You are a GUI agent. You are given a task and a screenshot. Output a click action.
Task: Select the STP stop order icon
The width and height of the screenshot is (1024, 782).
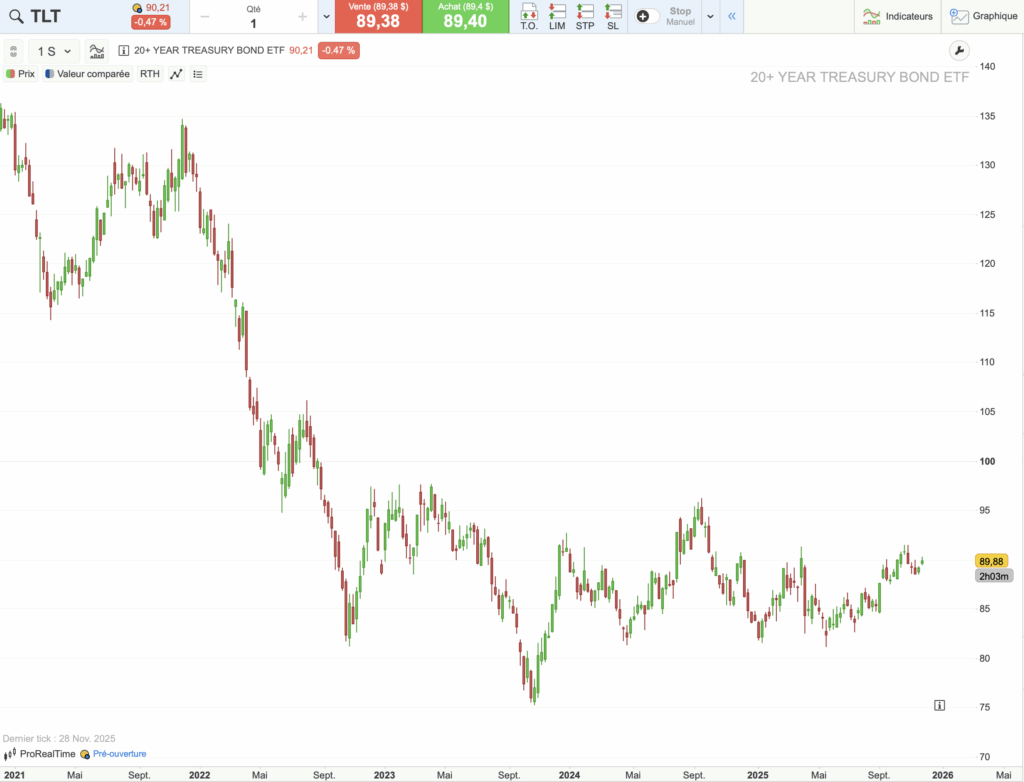tap(585, 16)
